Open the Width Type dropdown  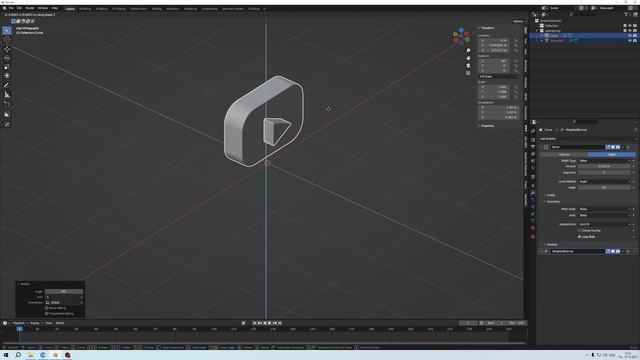pos(604,161)
